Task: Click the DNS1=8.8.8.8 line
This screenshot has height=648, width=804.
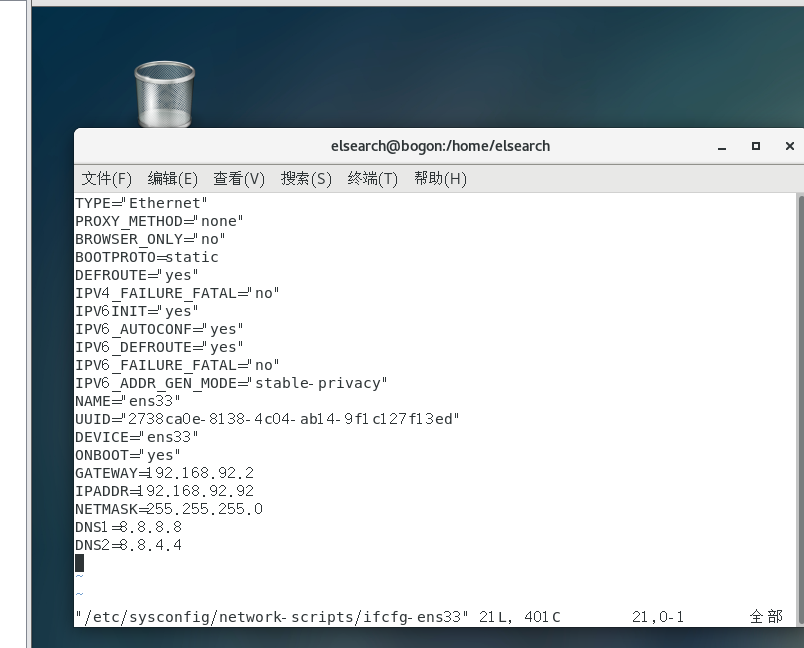Action: tap(129, 526)
